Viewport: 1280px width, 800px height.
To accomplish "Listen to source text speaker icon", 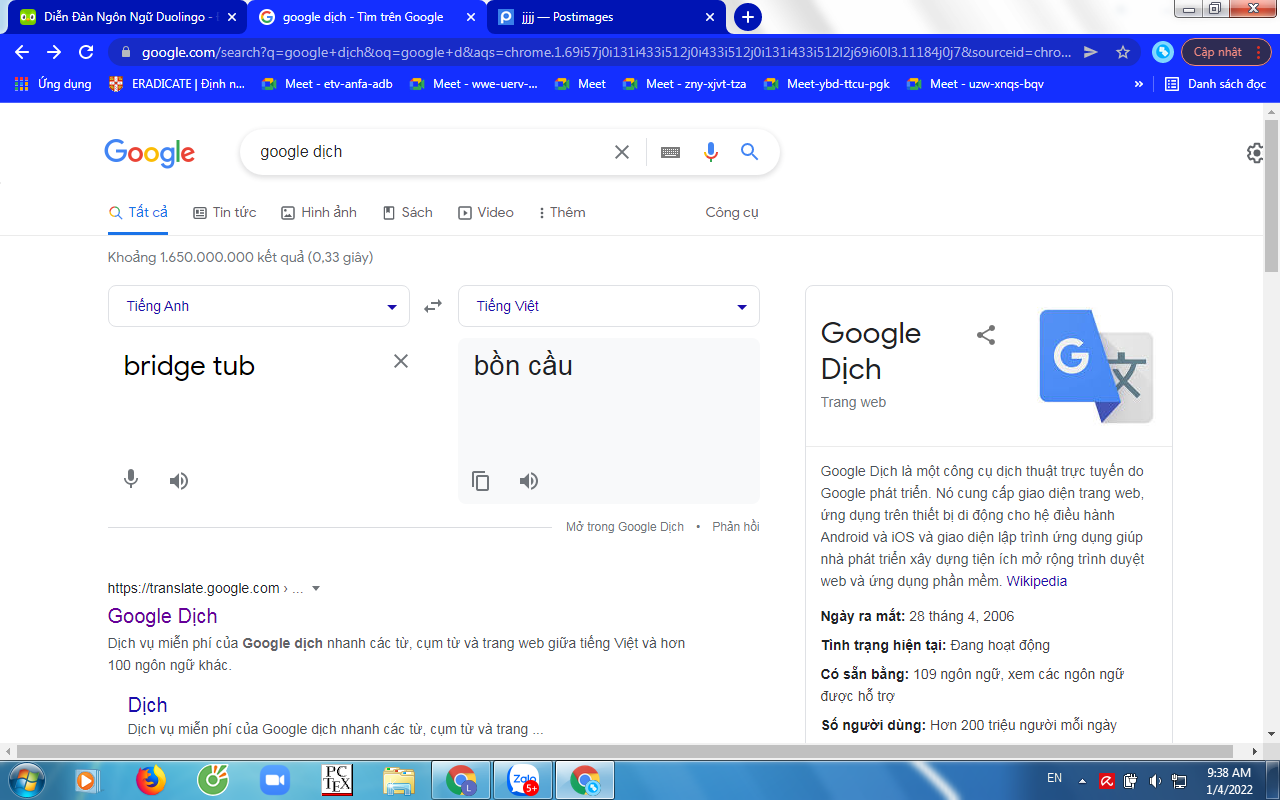I will pyautogui.click(x=179, y=481).
